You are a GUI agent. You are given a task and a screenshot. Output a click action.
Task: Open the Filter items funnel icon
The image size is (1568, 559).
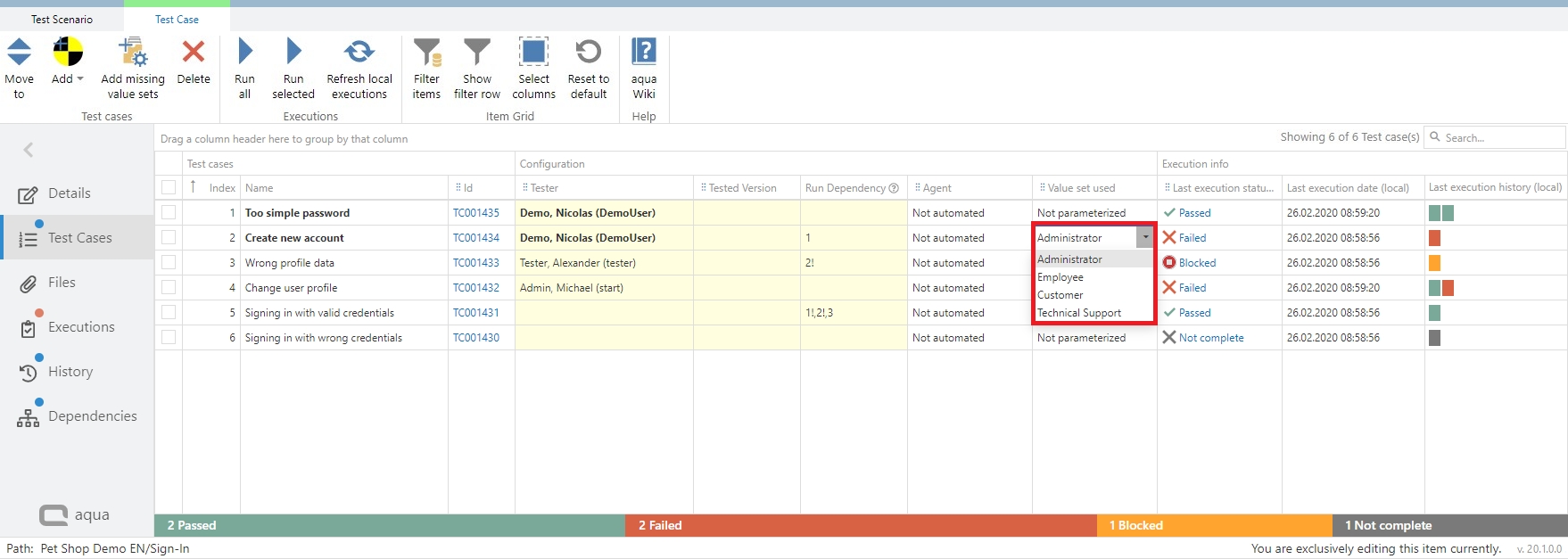(426, 53)
